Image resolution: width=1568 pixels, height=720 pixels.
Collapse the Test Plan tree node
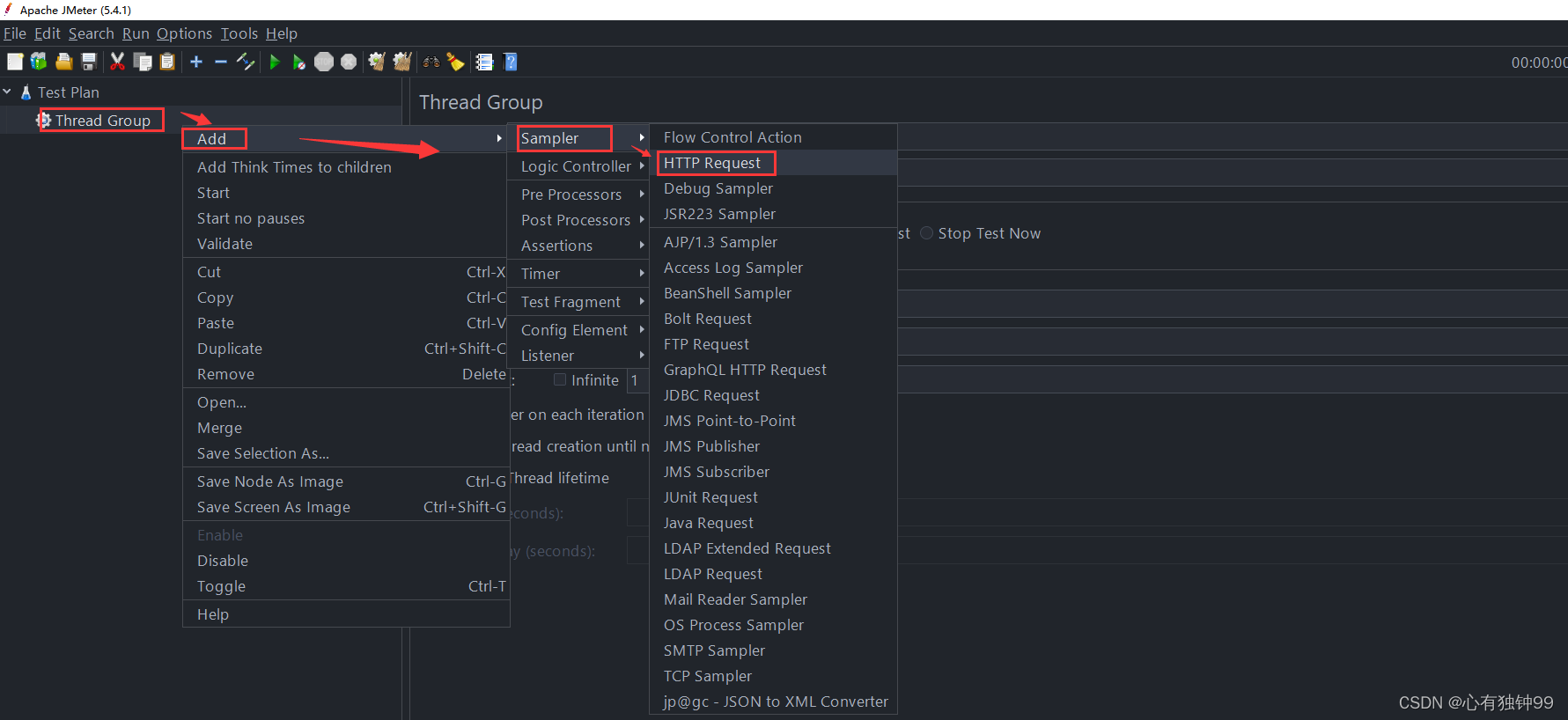click(x=7, y=92)
